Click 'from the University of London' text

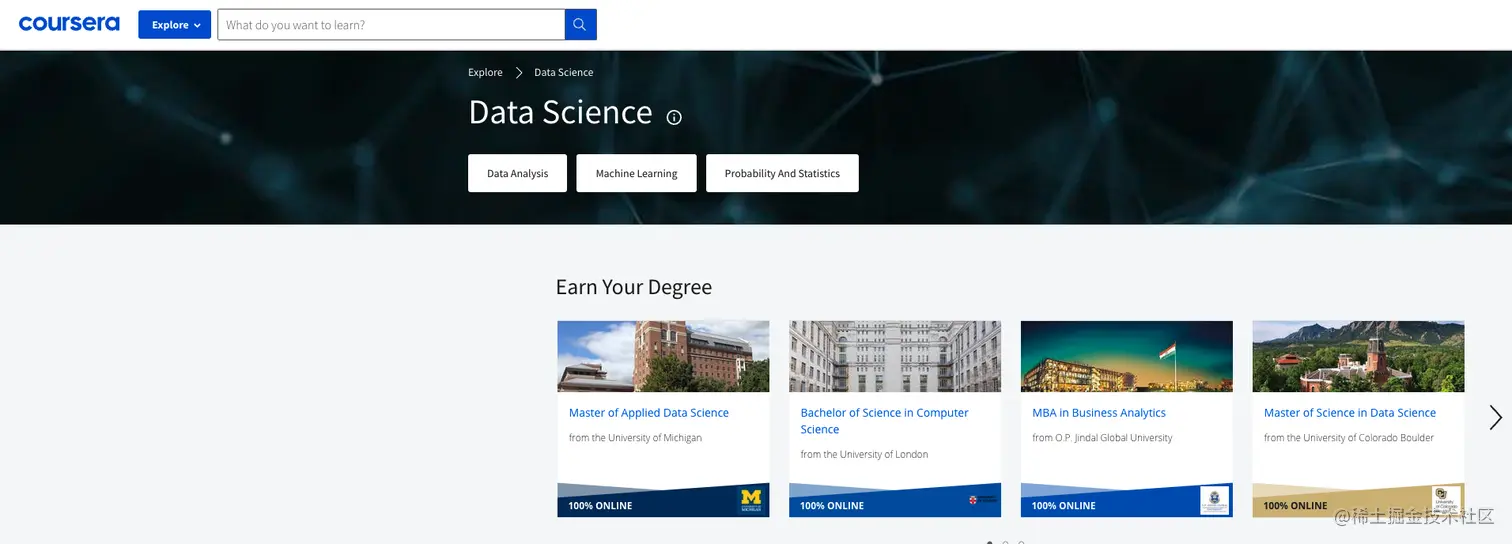[x=864, y=455]
